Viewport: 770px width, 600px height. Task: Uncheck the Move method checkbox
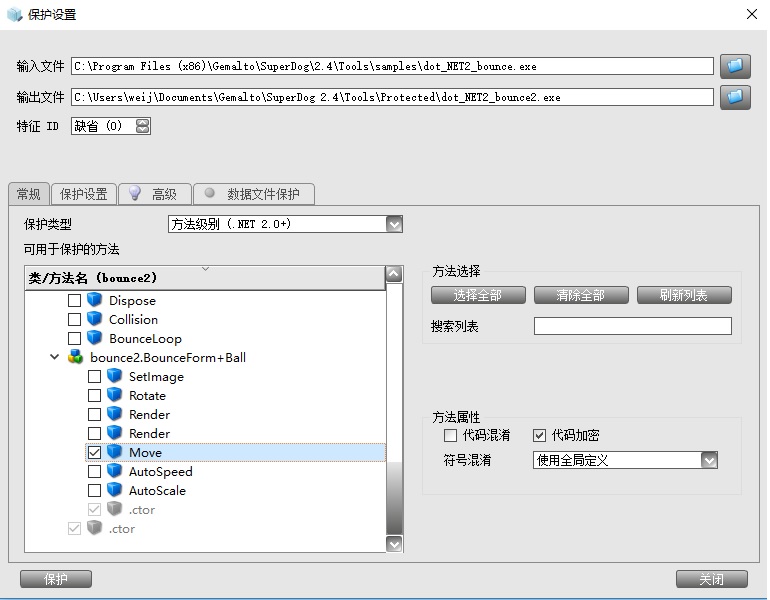point(94,453)
